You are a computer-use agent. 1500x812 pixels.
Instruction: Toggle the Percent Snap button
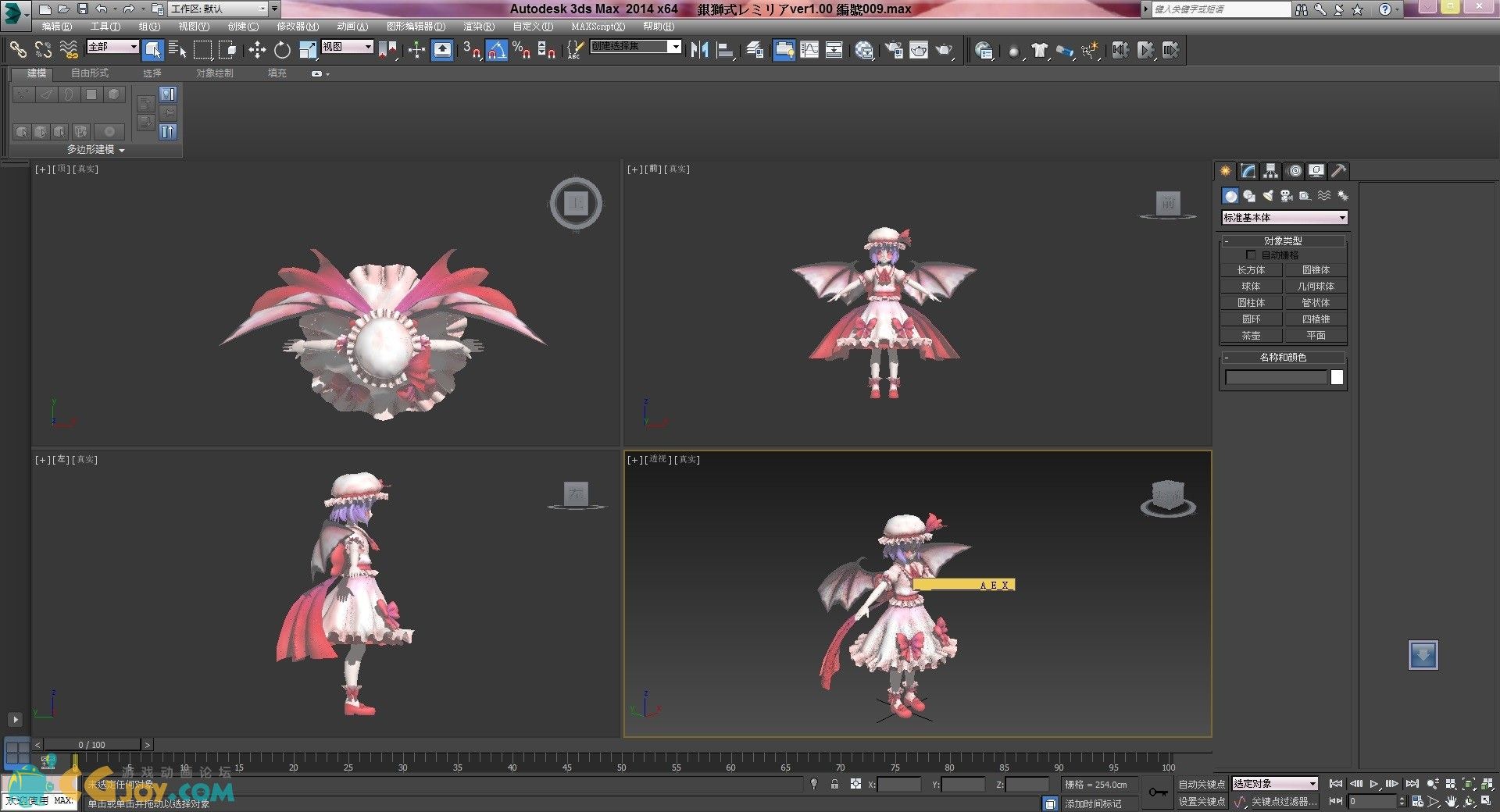pyautogui.click(x=522, y=50)
